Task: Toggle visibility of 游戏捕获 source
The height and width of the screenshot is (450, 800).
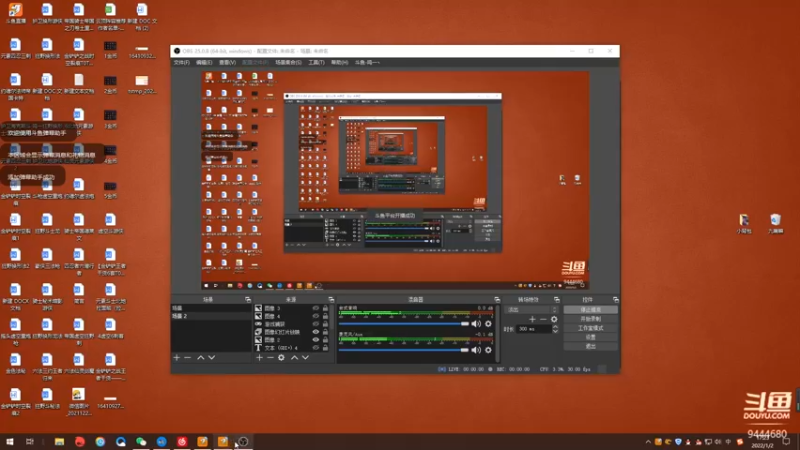Action: (x=316, y=324)
